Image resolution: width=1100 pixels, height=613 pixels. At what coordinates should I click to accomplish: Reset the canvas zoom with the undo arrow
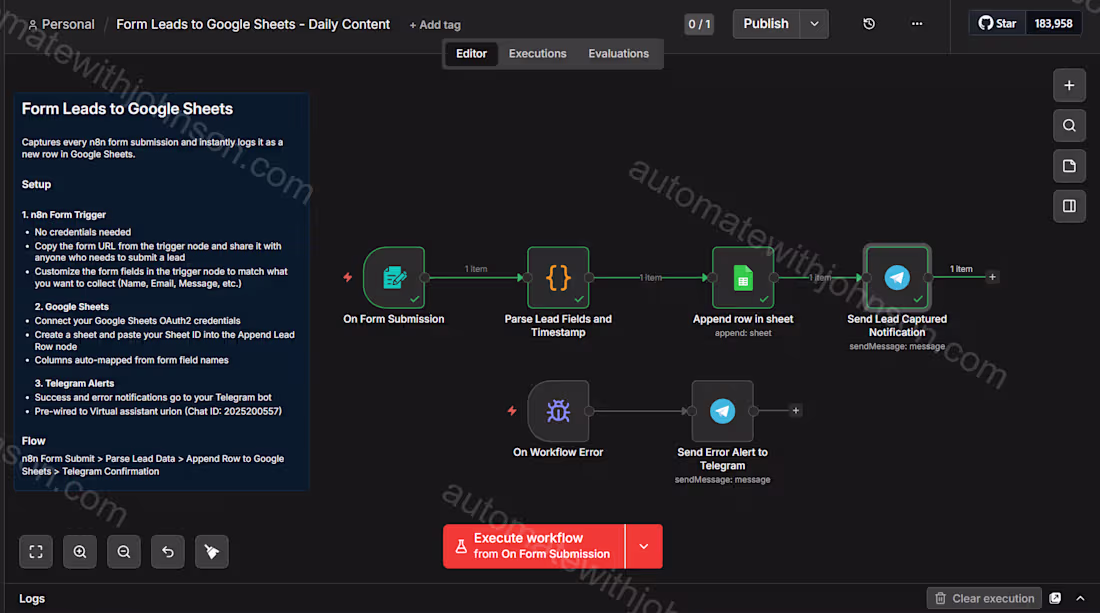[x=168, y=552]
